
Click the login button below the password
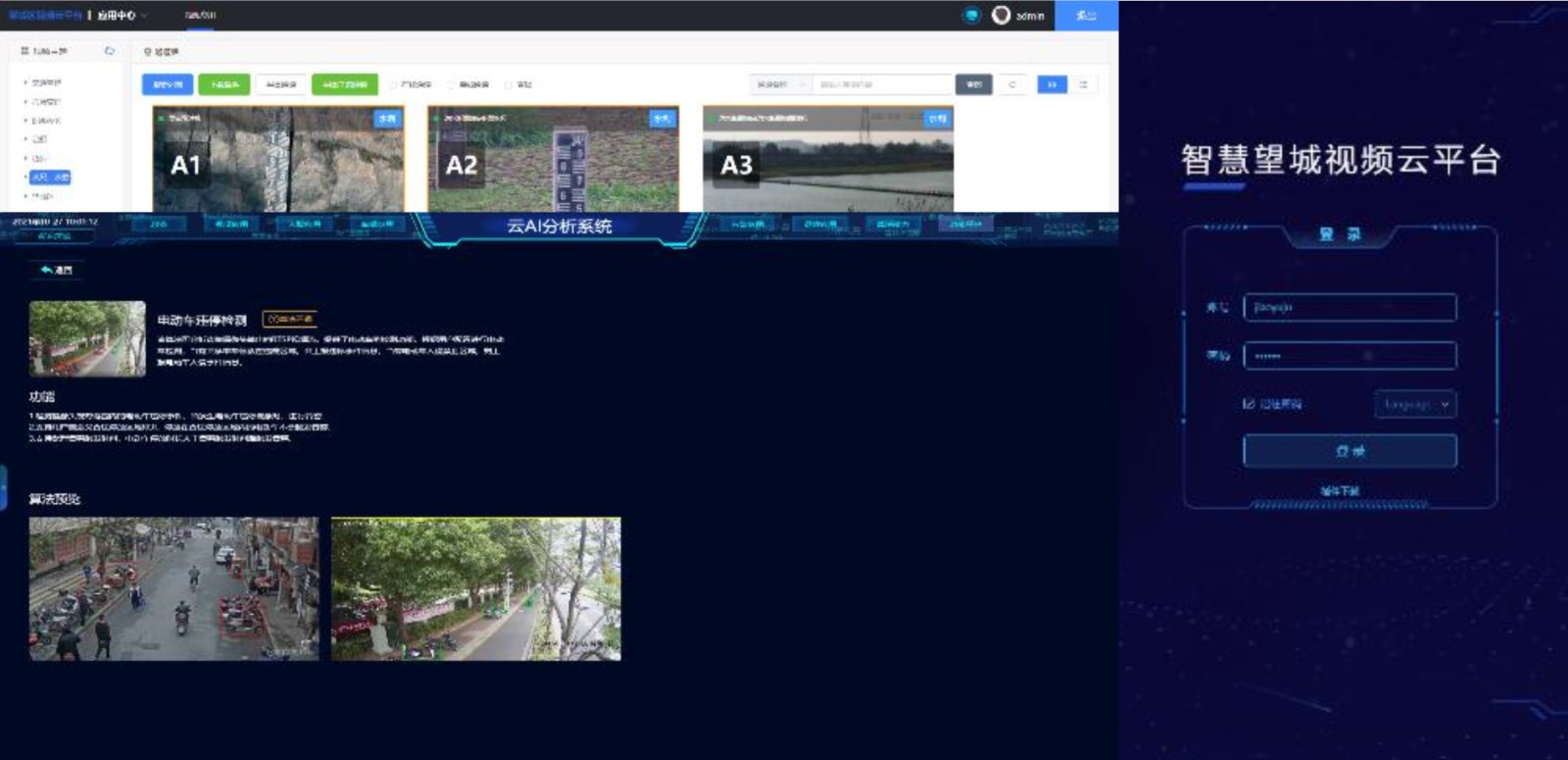pyautogui.click(x=1349, y=451)
